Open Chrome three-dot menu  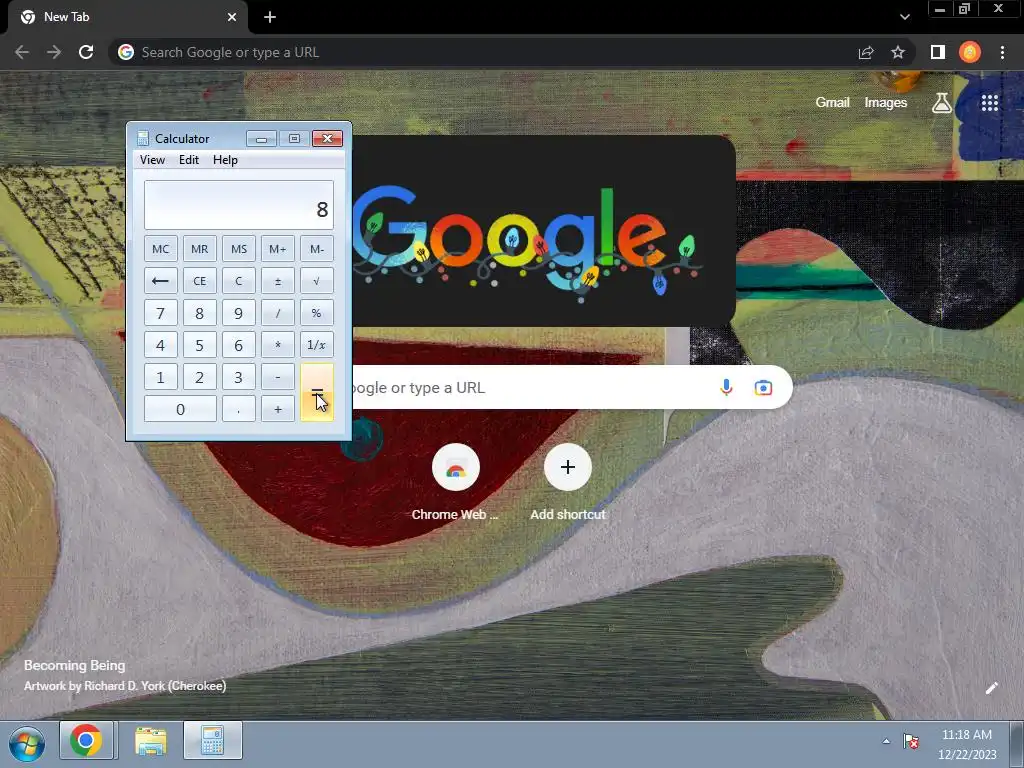(x=1002, y=52)
